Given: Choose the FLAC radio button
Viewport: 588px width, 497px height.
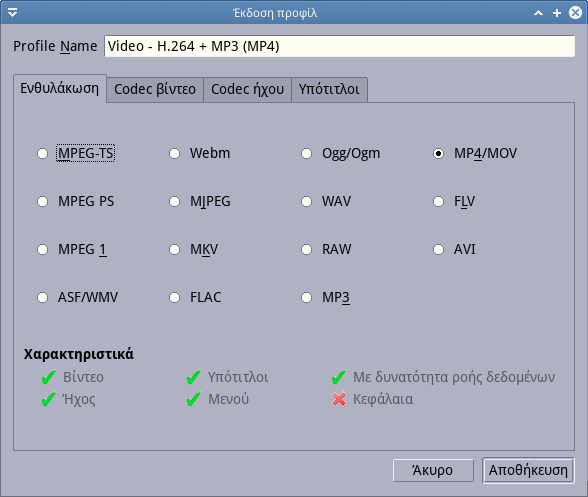Looking at the screenshot, I should (195, 297).
